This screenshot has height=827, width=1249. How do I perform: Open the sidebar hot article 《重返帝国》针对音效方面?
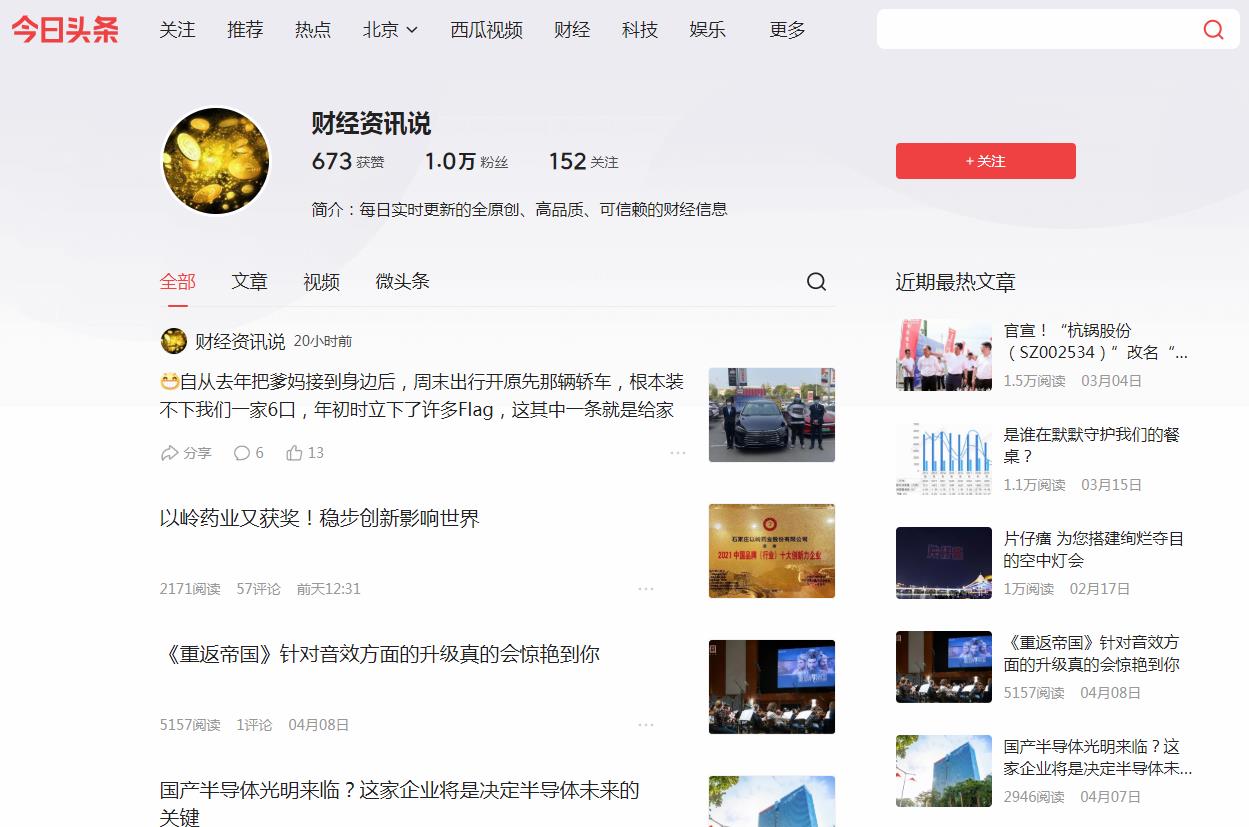[1092, 653]
